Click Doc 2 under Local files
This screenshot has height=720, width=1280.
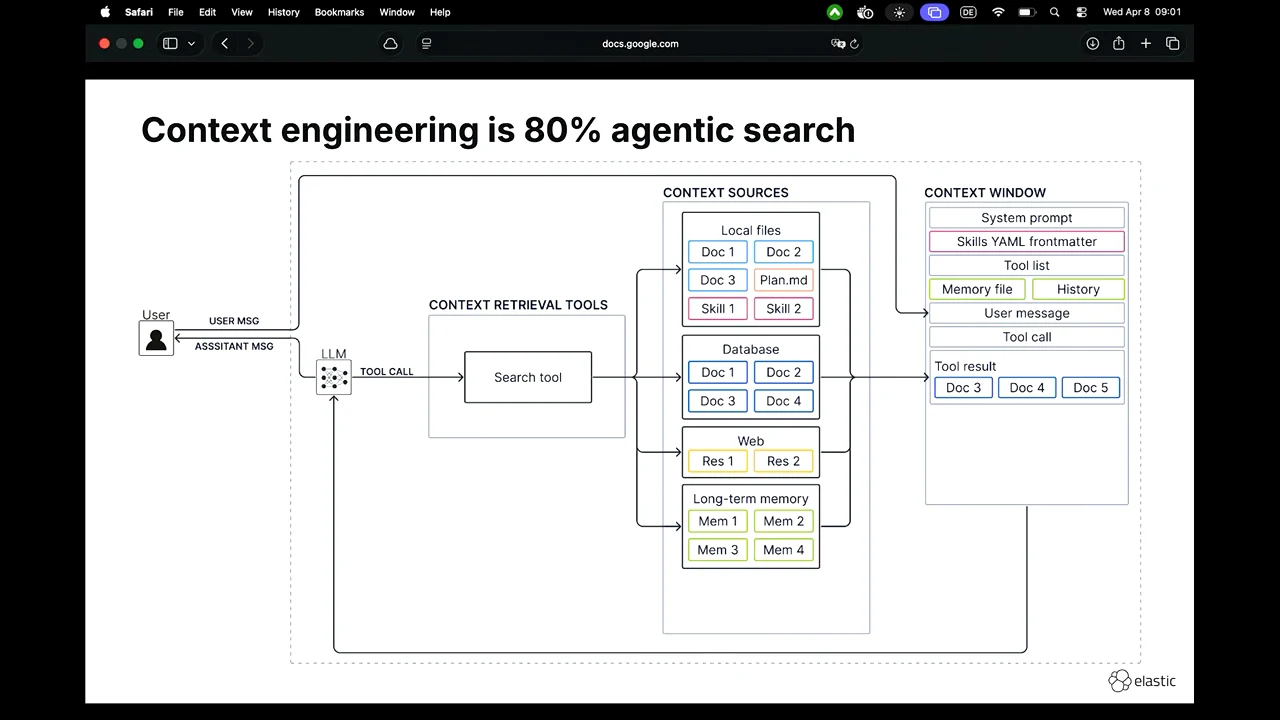coord(783,252)
